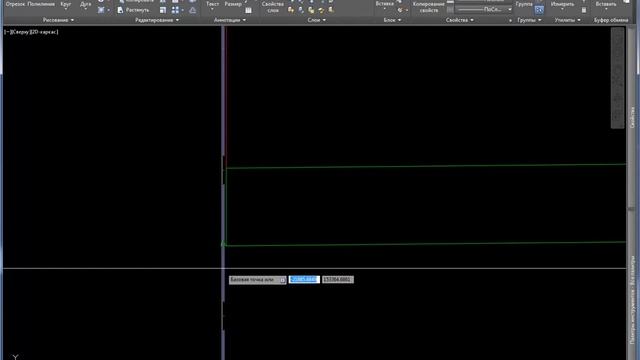The width and height of the screenshot is (640, 360).
Task: Expand the Утилиты panel
Action: click(567, 20)
